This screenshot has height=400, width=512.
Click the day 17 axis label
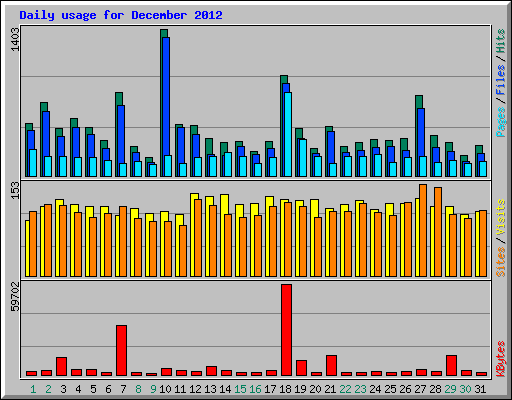(270, 389)
